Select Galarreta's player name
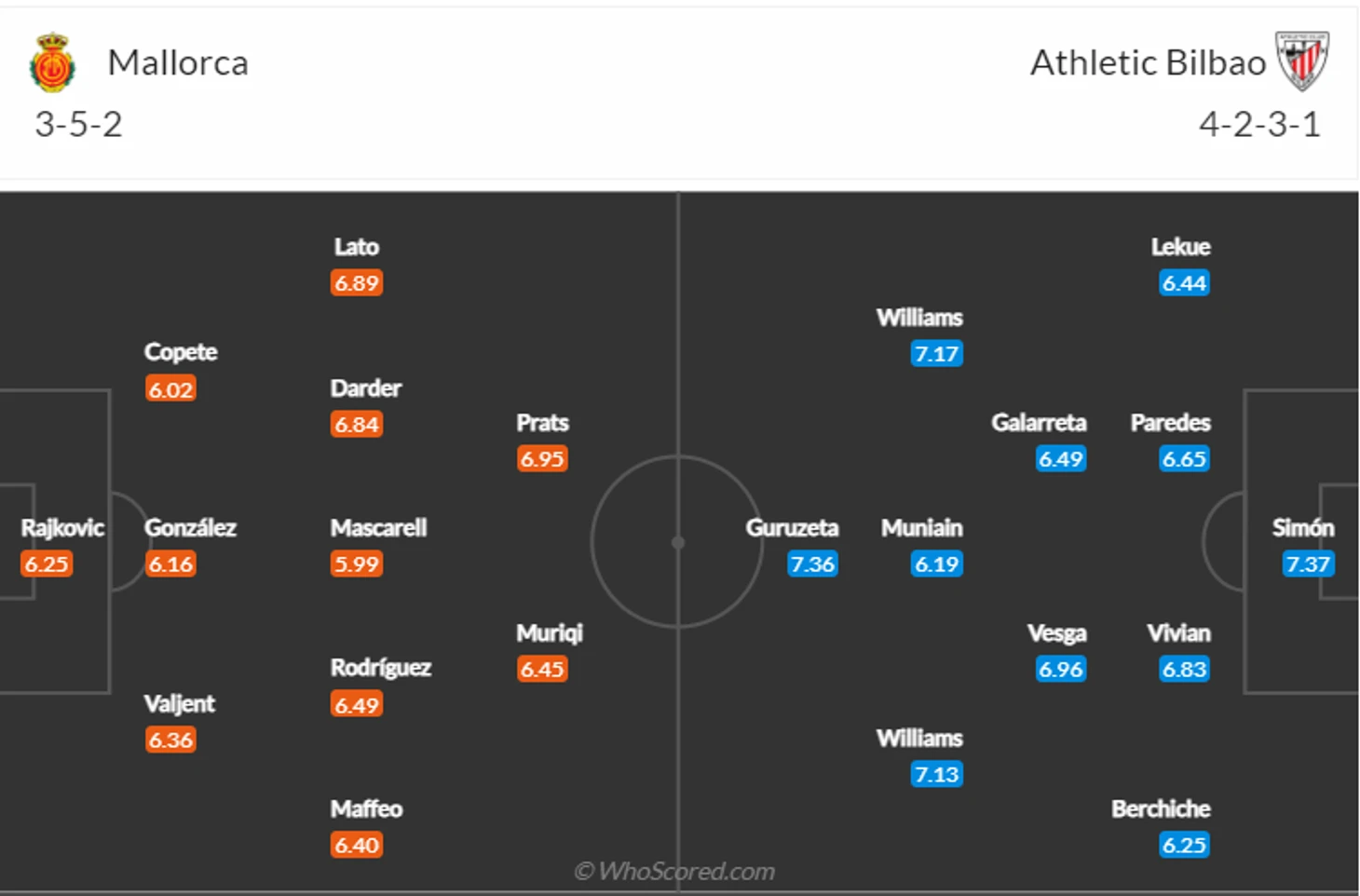The width and height of the screenshot is (1360, 896). (1039, 423)
